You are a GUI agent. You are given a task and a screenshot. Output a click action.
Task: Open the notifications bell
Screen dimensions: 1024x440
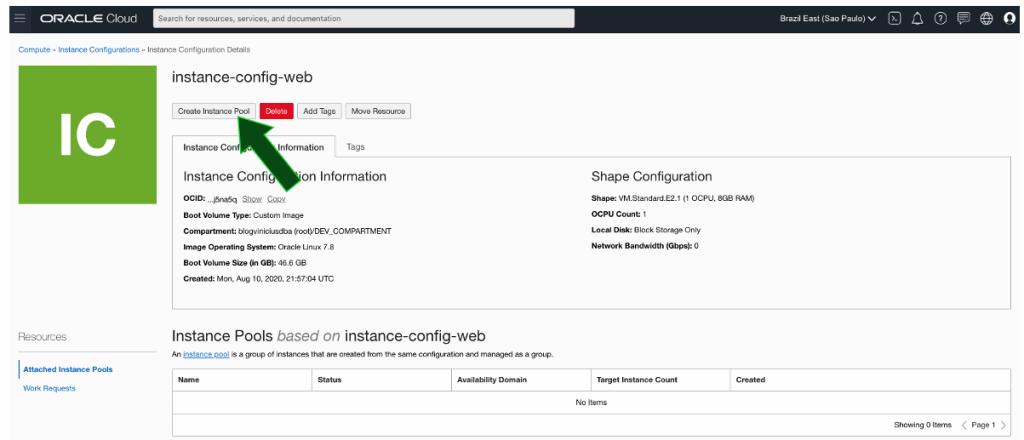[917, 18]
